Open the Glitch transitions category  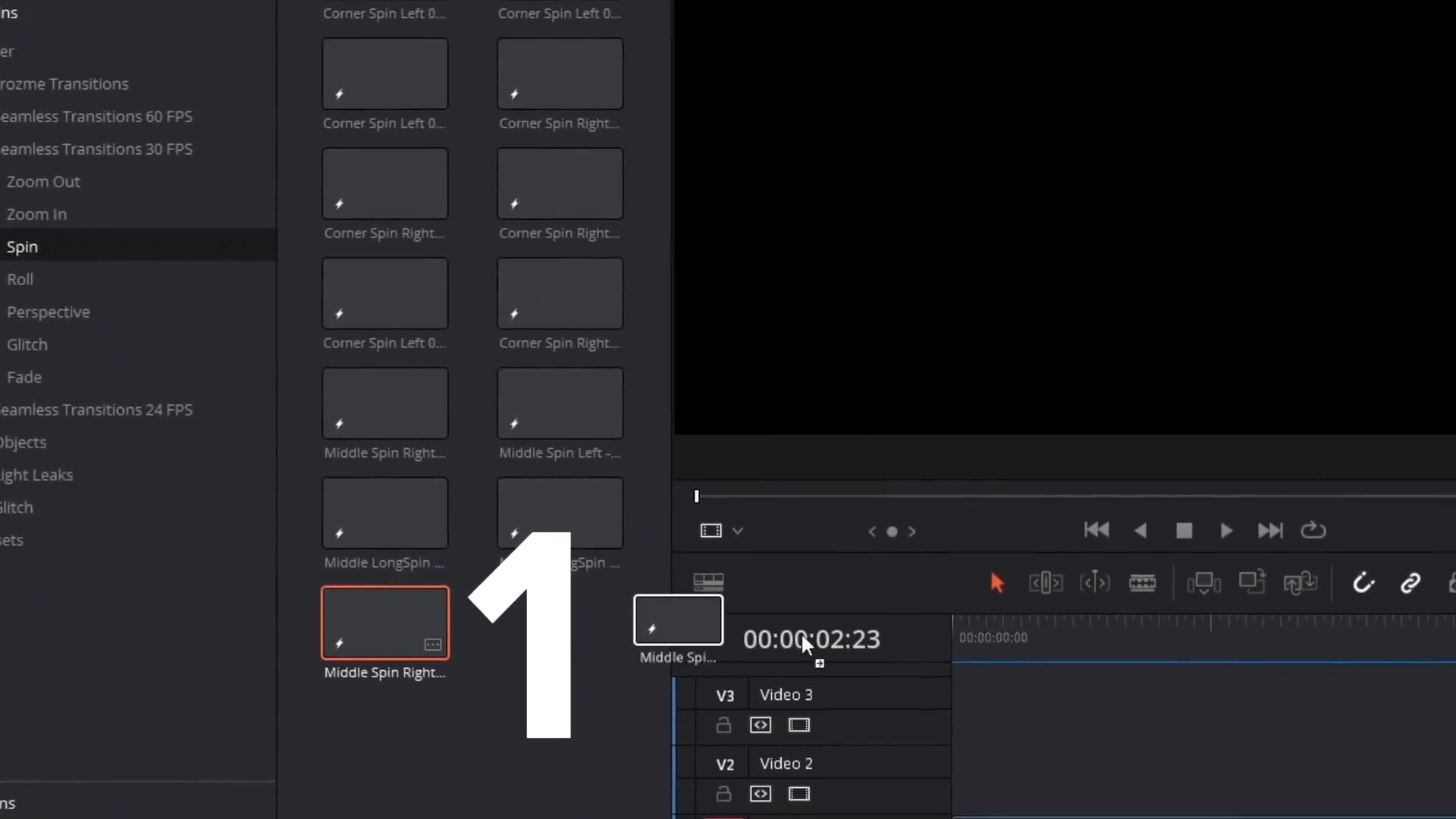[x=27, y=345]
